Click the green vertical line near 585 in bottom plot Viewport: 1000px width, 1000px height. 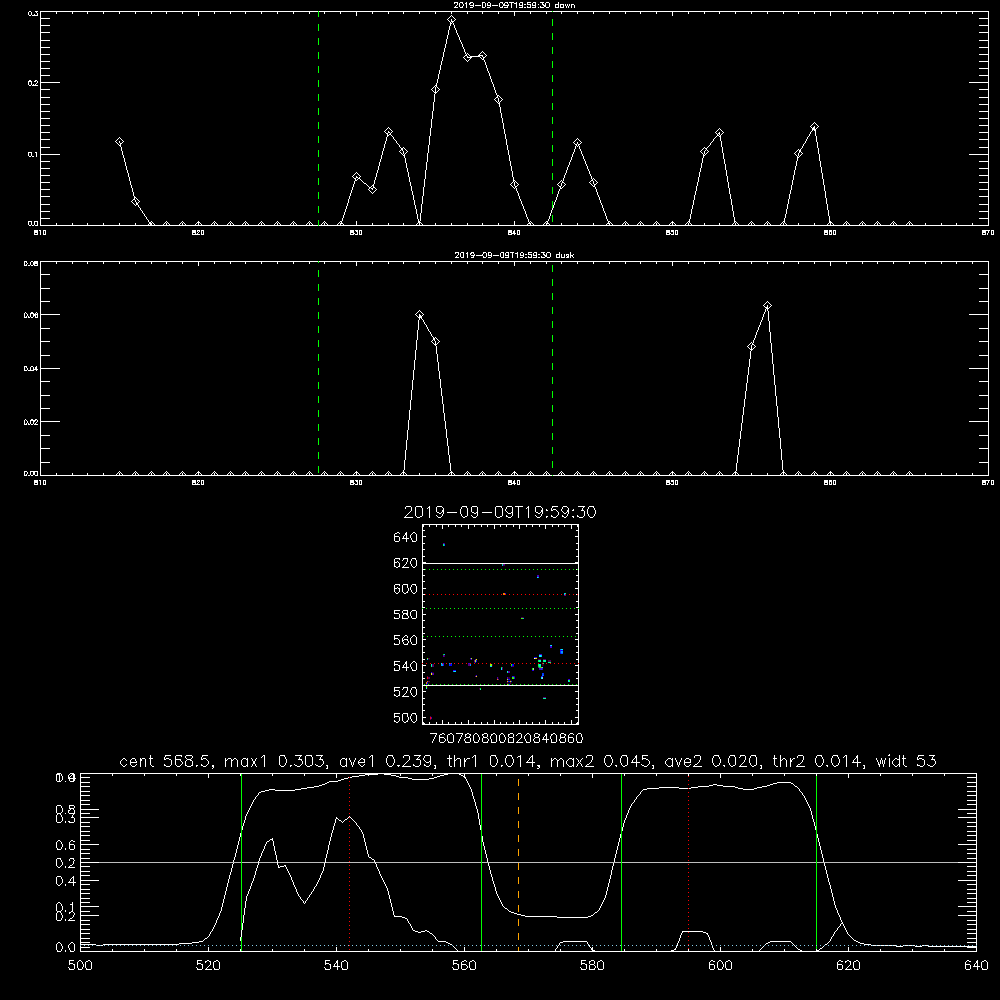[621, 862]
